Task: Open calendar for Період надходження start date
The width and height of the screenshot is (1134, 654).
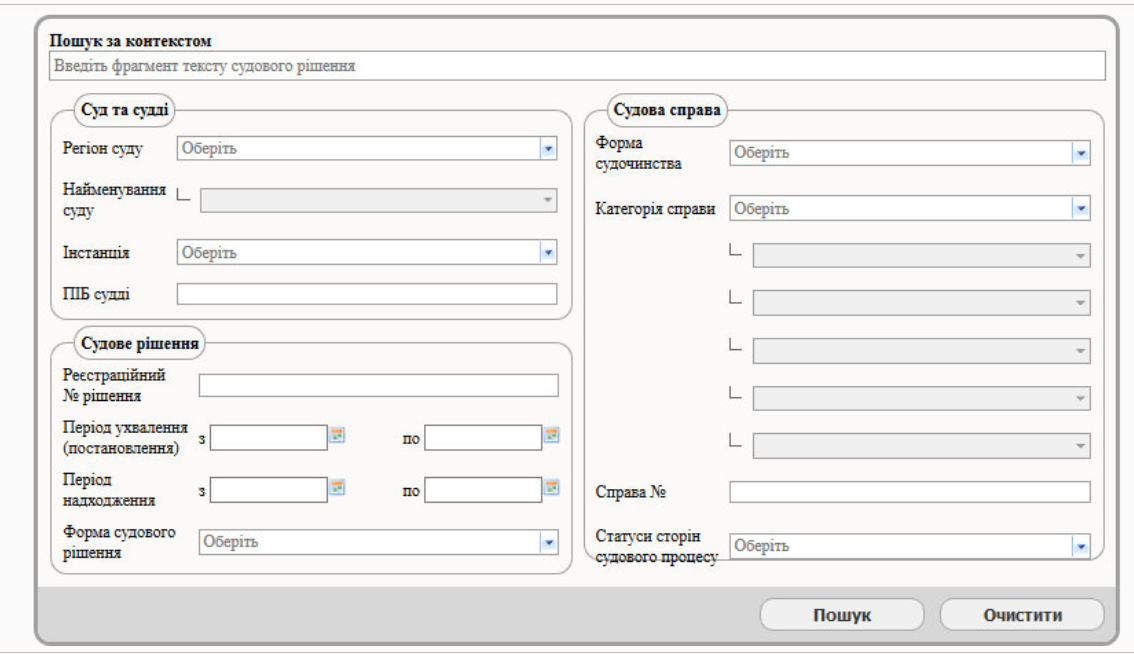Action: coord(337,488)
